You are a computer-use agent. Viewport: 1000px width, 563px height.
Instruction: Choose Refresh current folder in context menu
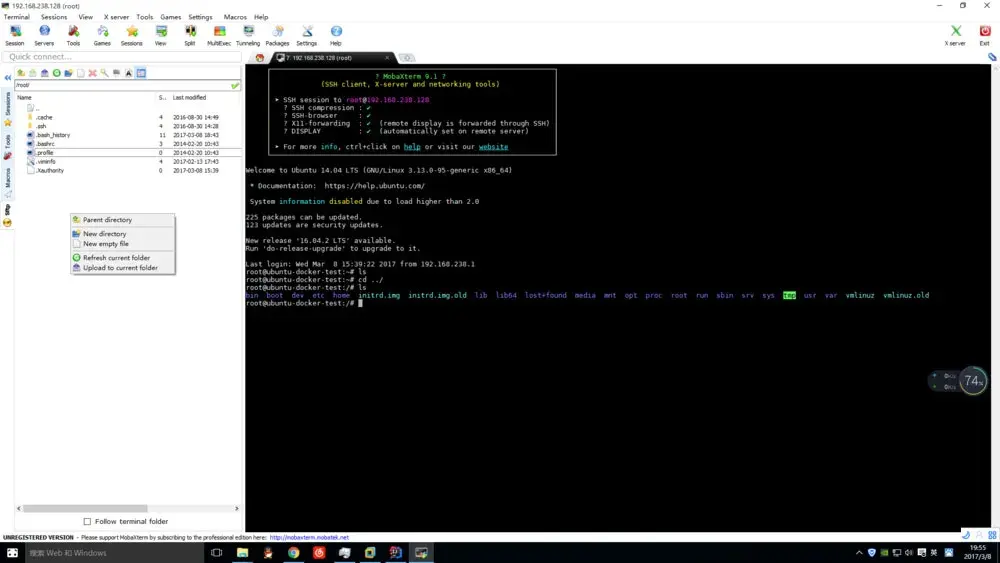122,258
